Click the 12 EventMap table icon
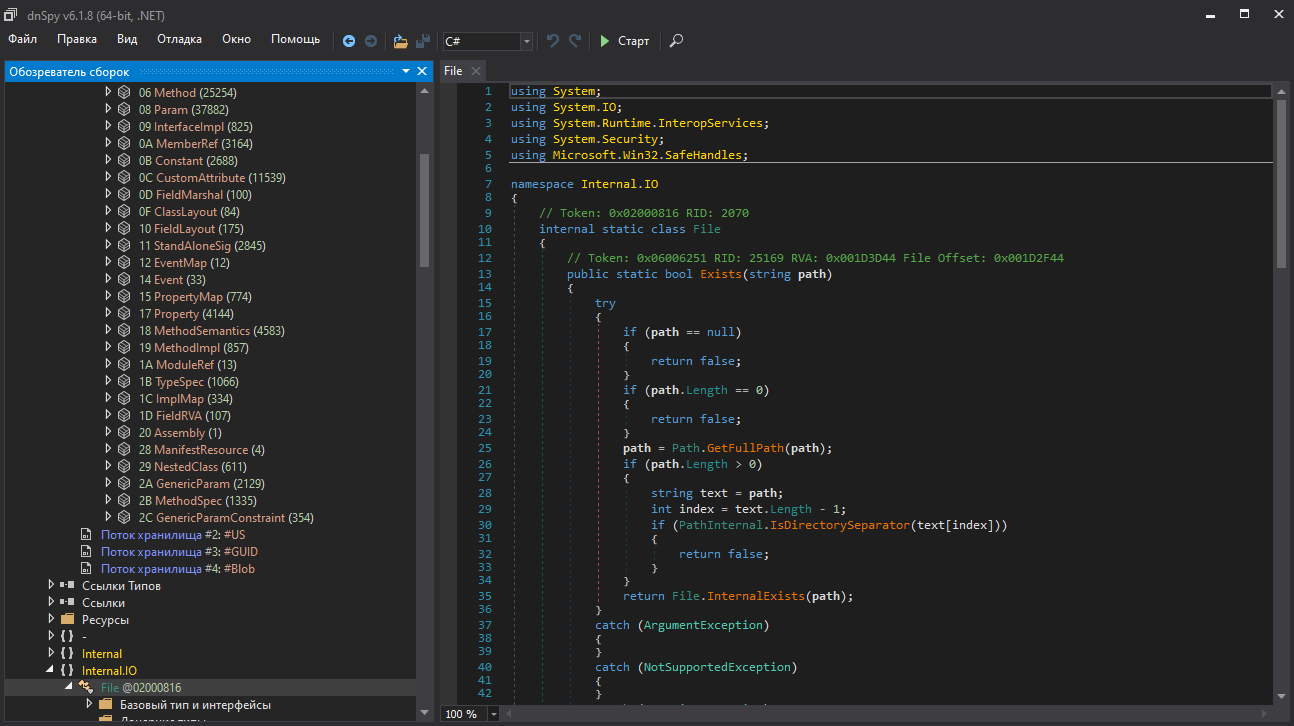The height and width of the screenshot is (726, 1294). [x=125, y=263]
